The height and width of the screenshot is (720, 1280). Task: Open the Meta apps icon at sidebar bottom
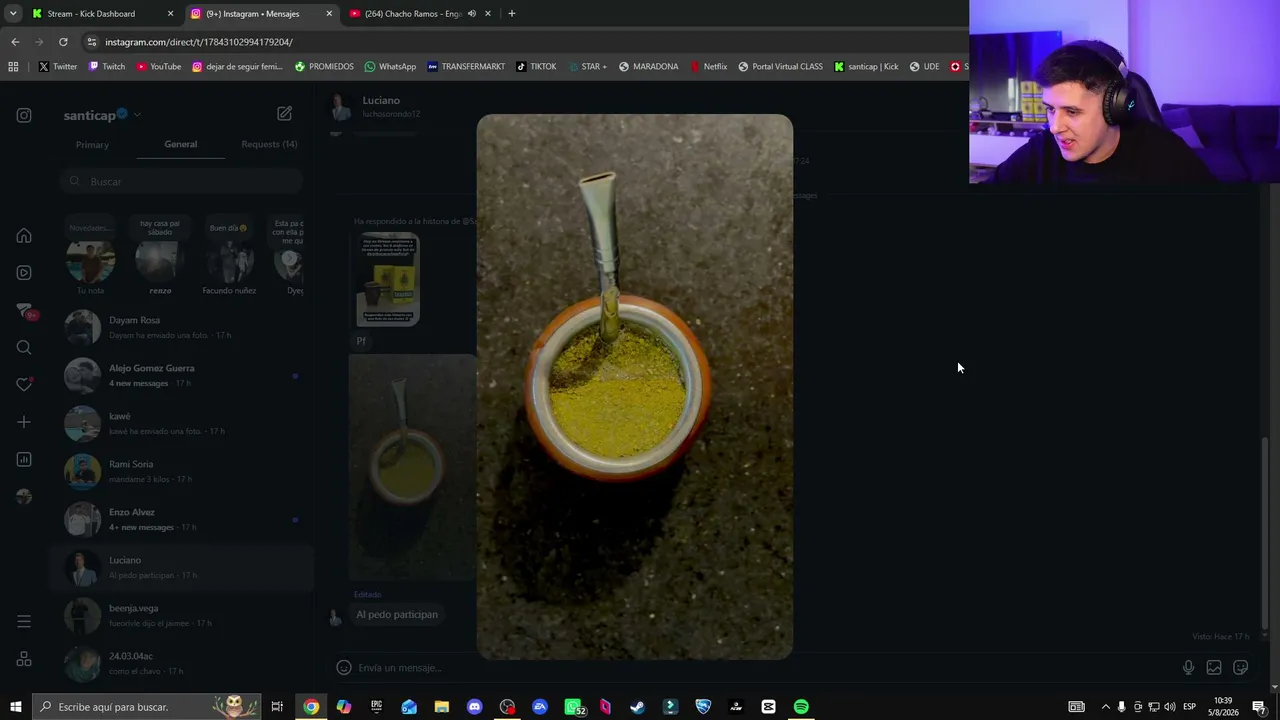point(24,660)
